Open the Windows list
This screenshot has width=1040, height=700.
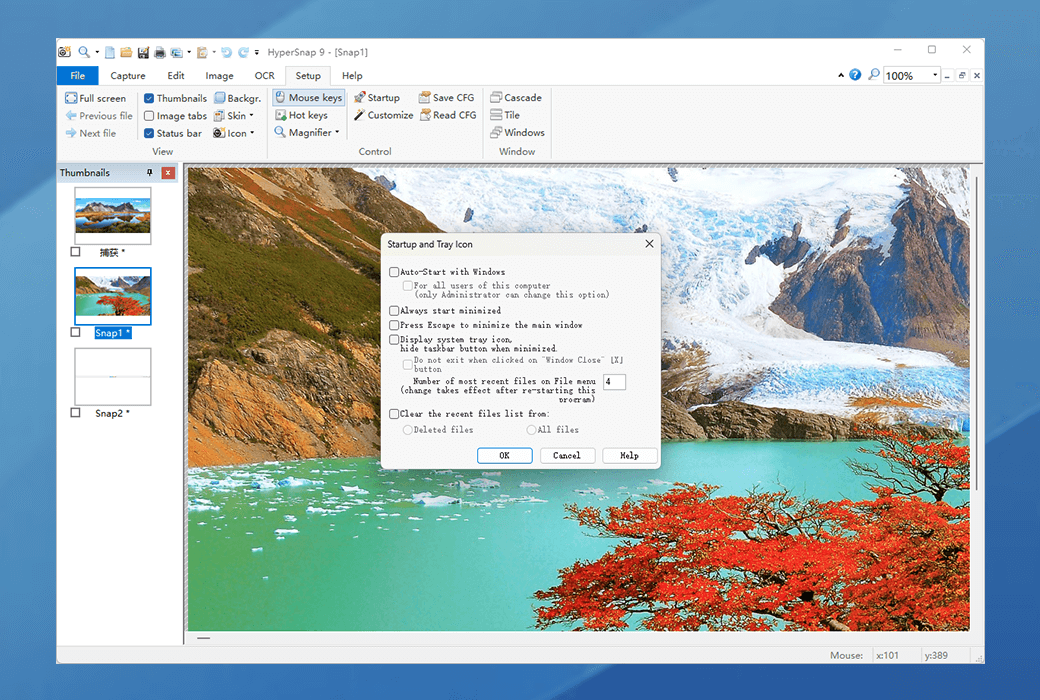(517, 133)
